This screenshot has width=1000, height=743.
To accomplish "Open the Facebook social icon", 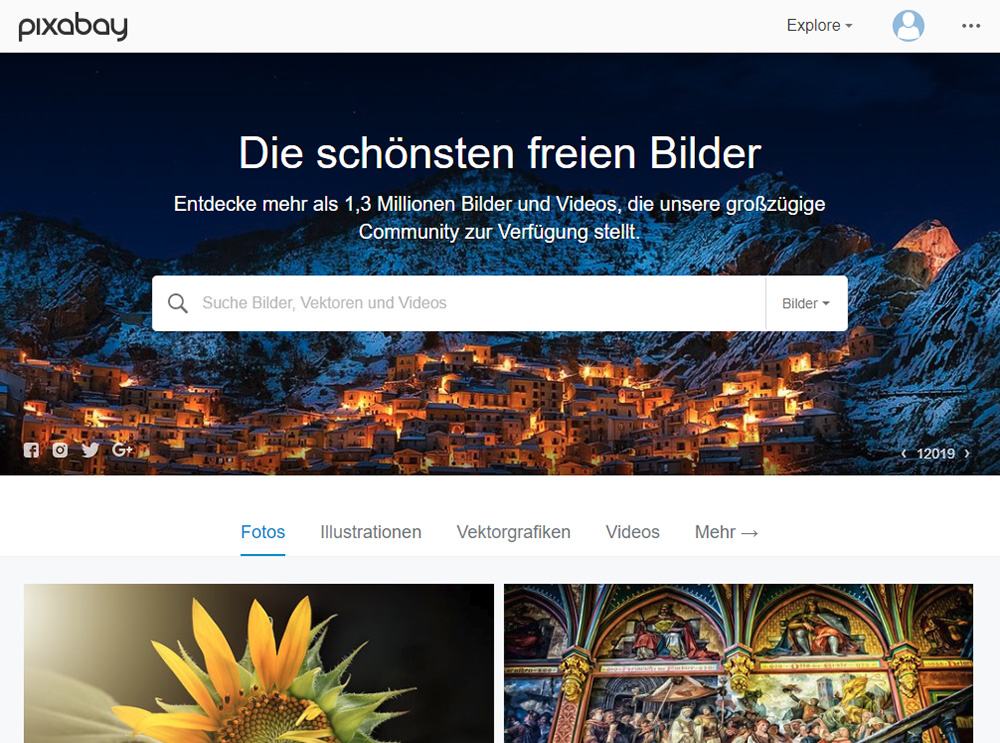I will click(31, 450).
